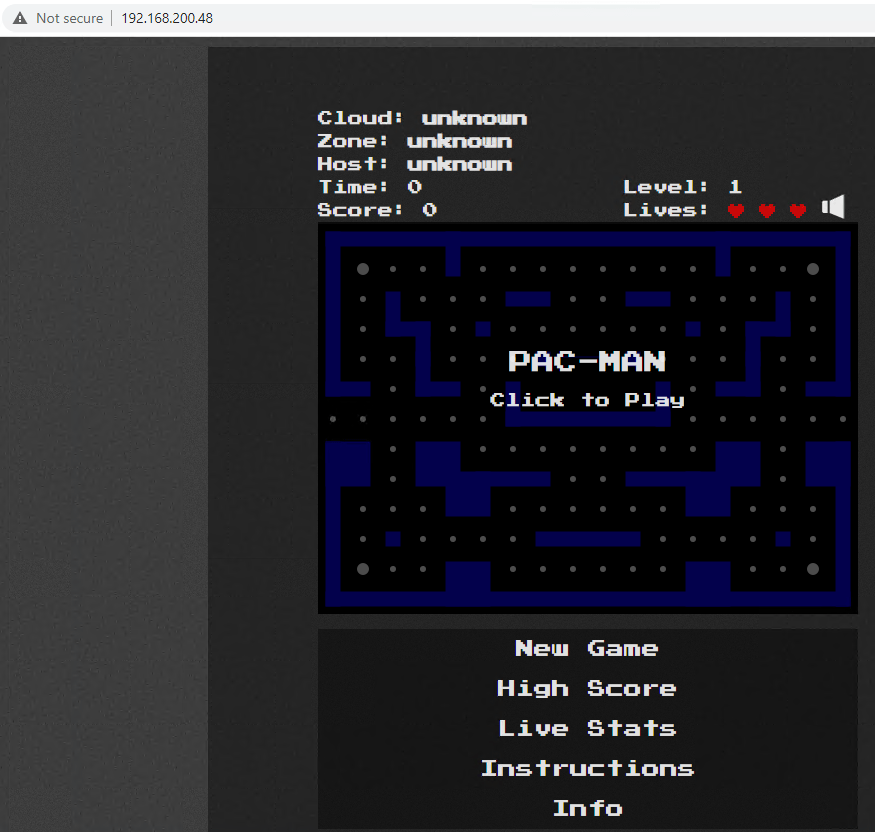This screenshot has height=832, width=875.
Task: Click the middle red heart life icon
Action: pos(767,210)
